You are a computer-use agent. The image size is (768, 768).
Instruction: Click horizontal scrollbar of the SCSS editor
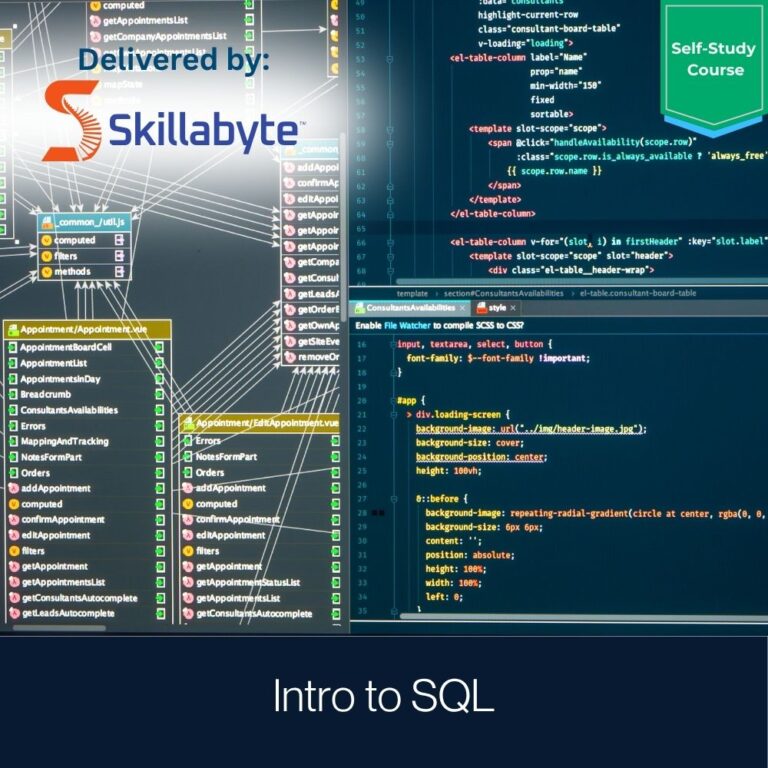click(584, 616)
